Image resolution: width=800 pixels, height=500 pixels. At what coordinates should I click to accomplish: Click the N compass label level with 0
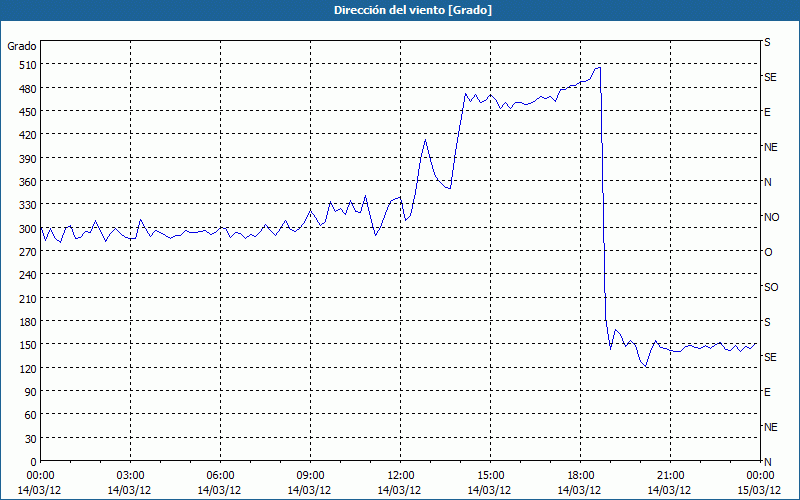tap(768, 462)
